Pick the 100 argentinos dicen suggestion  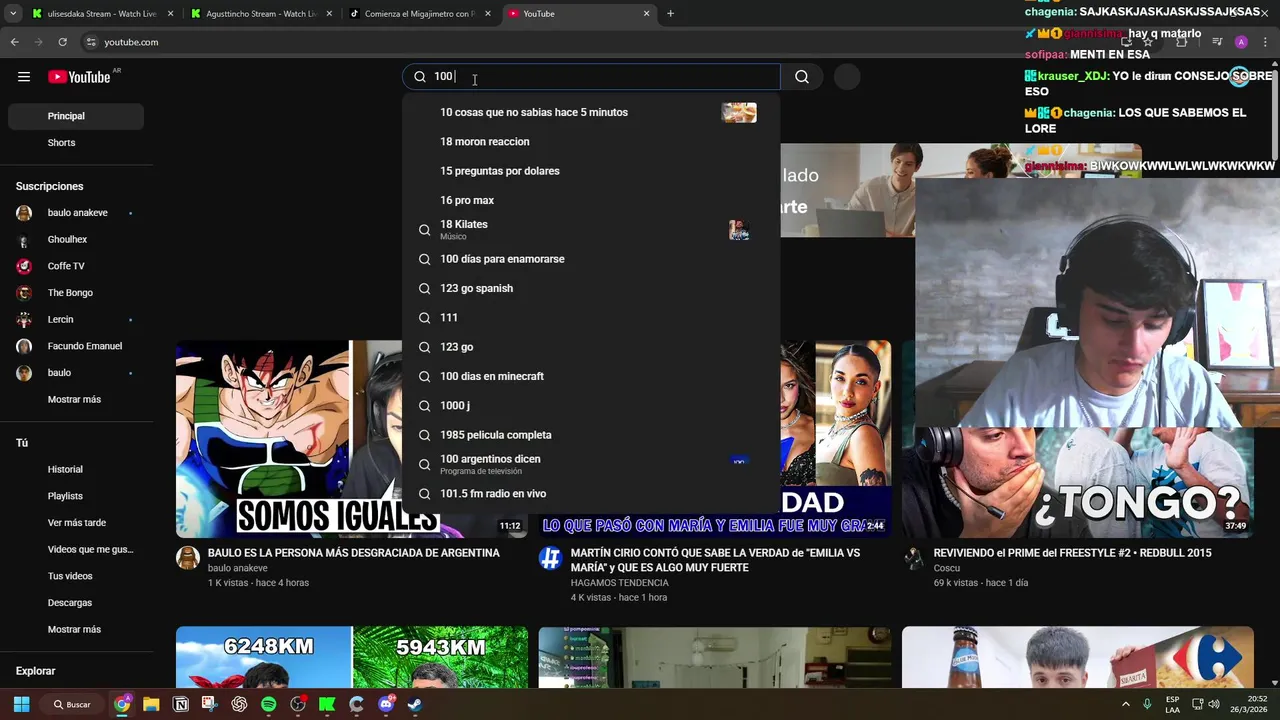pos(591,464)
